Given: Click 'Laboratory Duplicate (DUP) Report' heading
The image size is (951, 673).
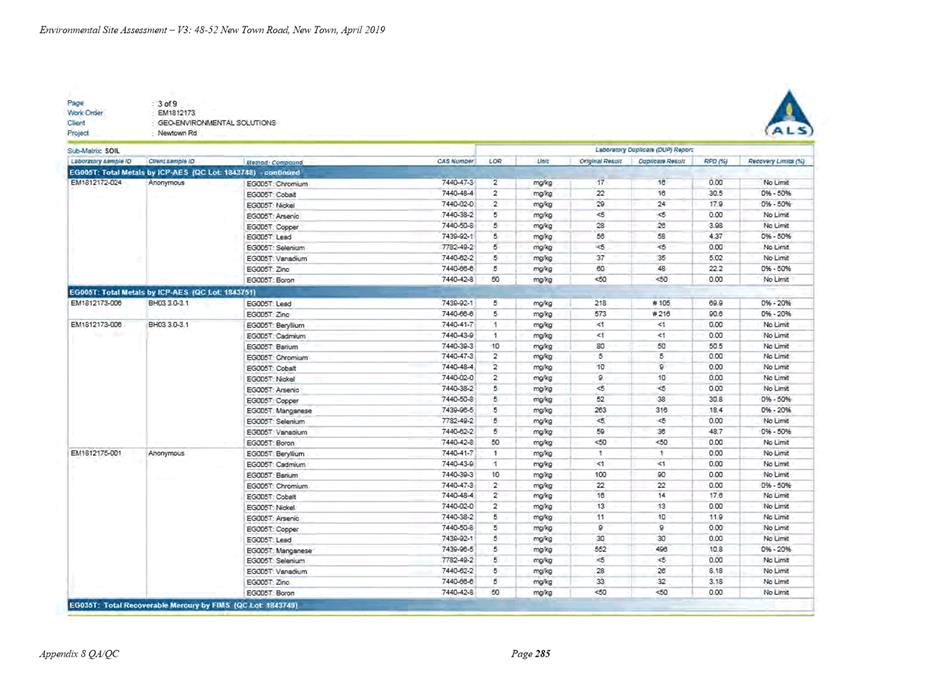Looking at the screenshot, I should coord(644,150).
